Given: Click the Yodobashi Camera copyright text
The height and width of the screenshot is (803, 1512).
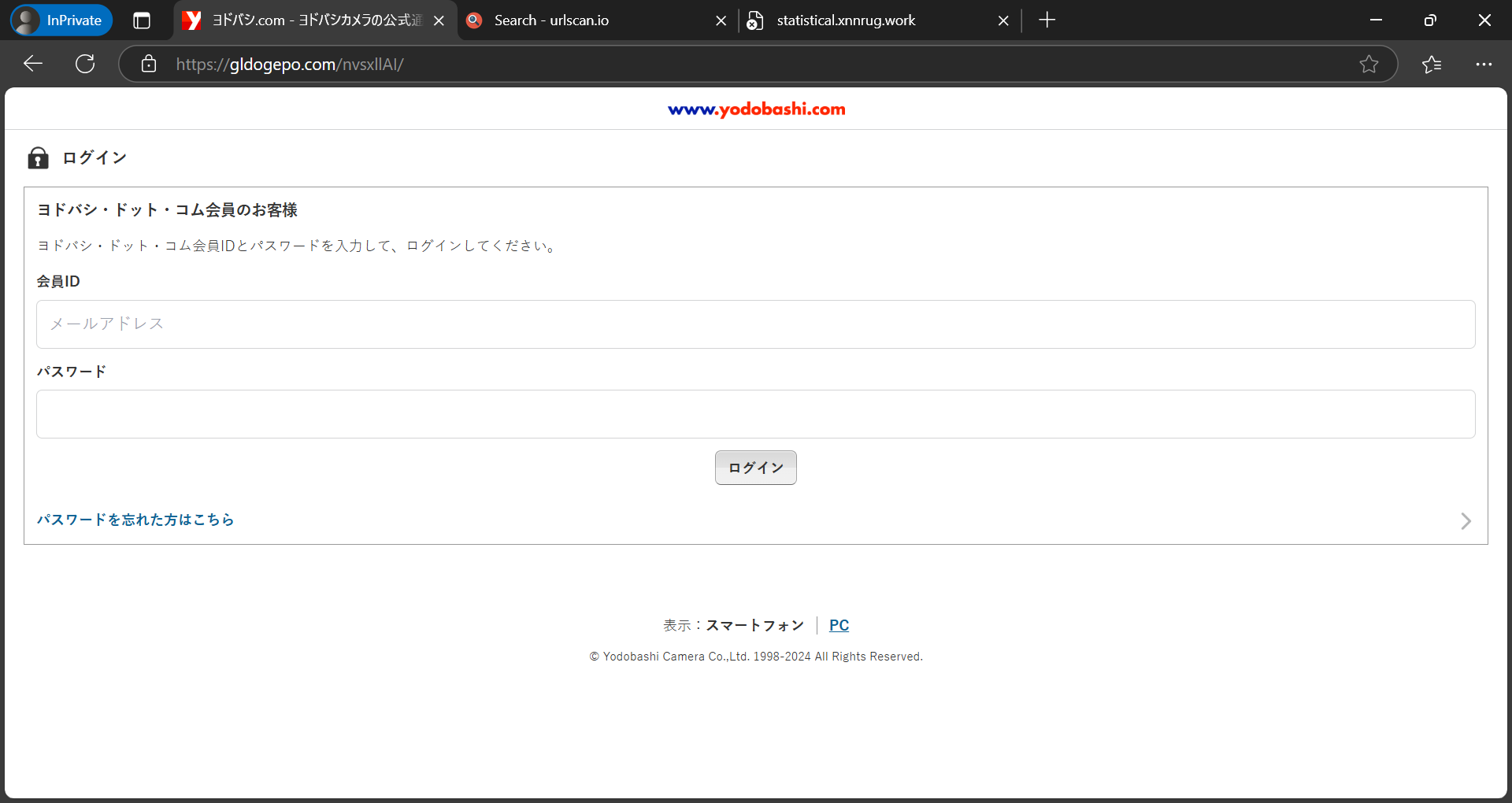Looking at the screenshot, I should click(x=756, y=657).
